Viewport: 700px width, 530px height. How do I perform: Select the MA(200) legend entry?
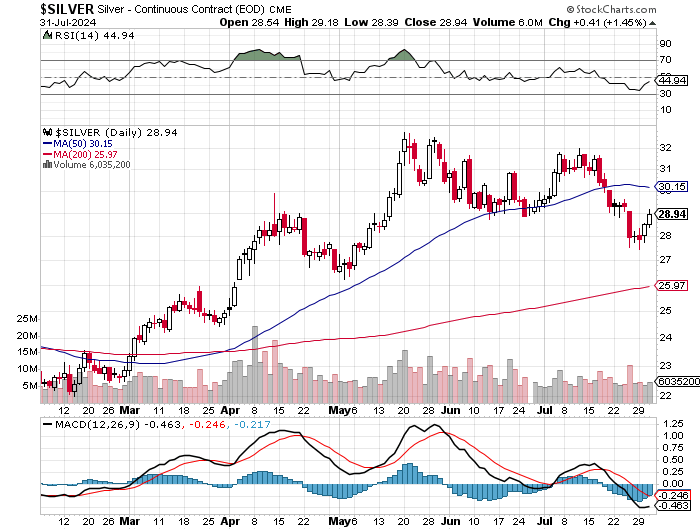pyautogui.click(x=78, y=153)
